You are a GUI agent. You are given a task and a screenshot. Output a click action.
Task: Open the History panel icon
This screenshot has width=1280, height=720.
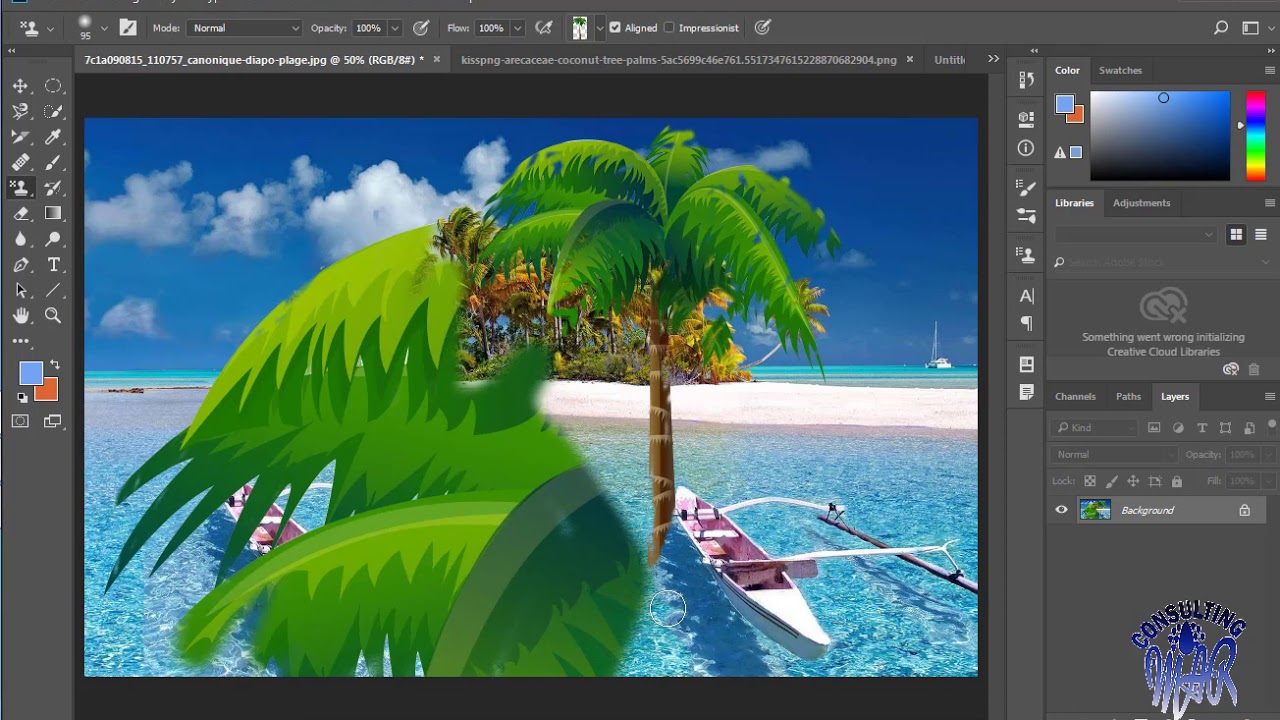pos(1026,80)
